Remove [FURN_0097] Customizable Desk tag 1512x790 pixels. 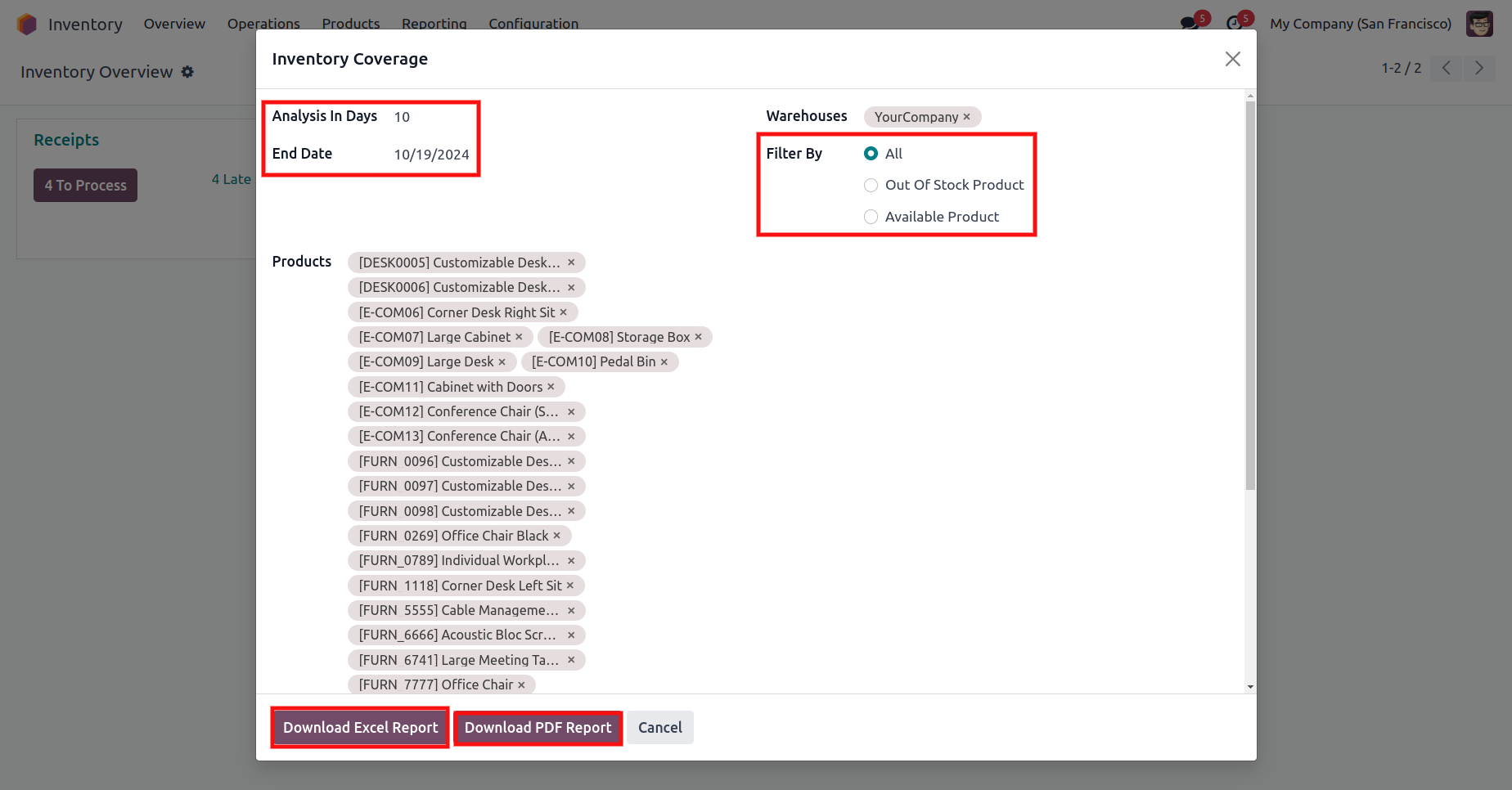[571, 486]
